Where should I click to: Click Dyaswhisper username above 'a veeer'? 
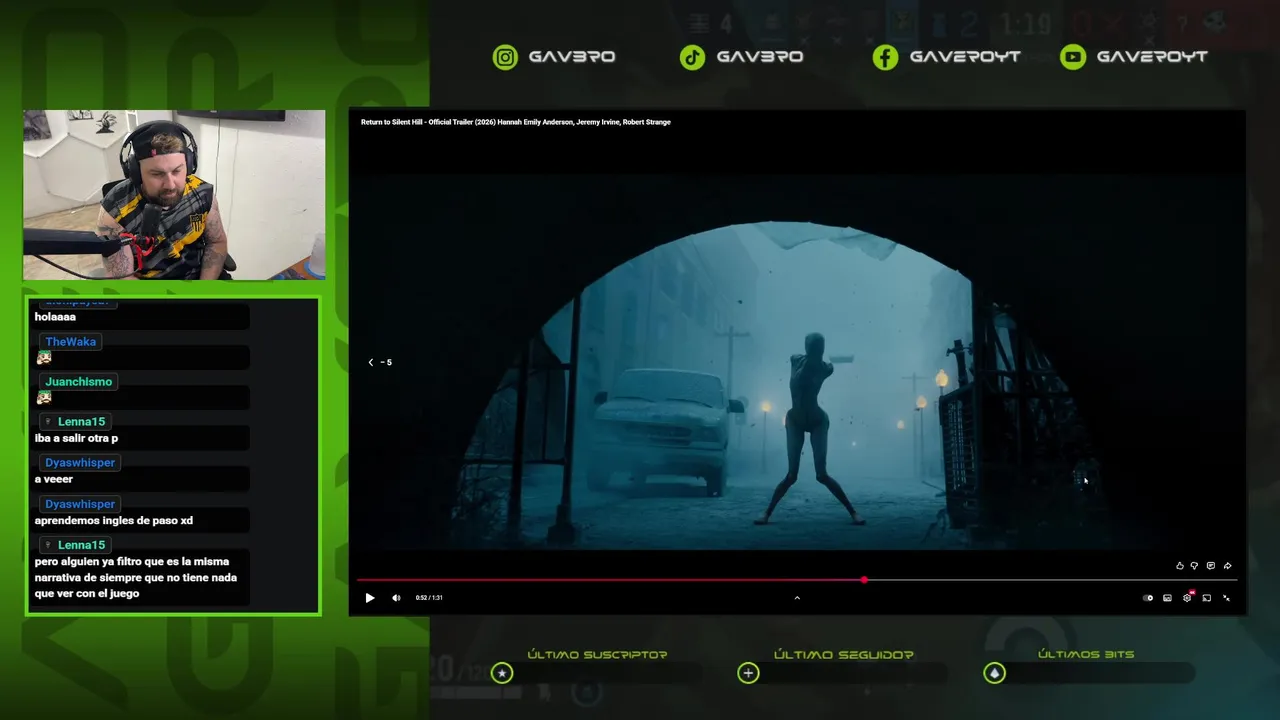click(x=80, y=463)
